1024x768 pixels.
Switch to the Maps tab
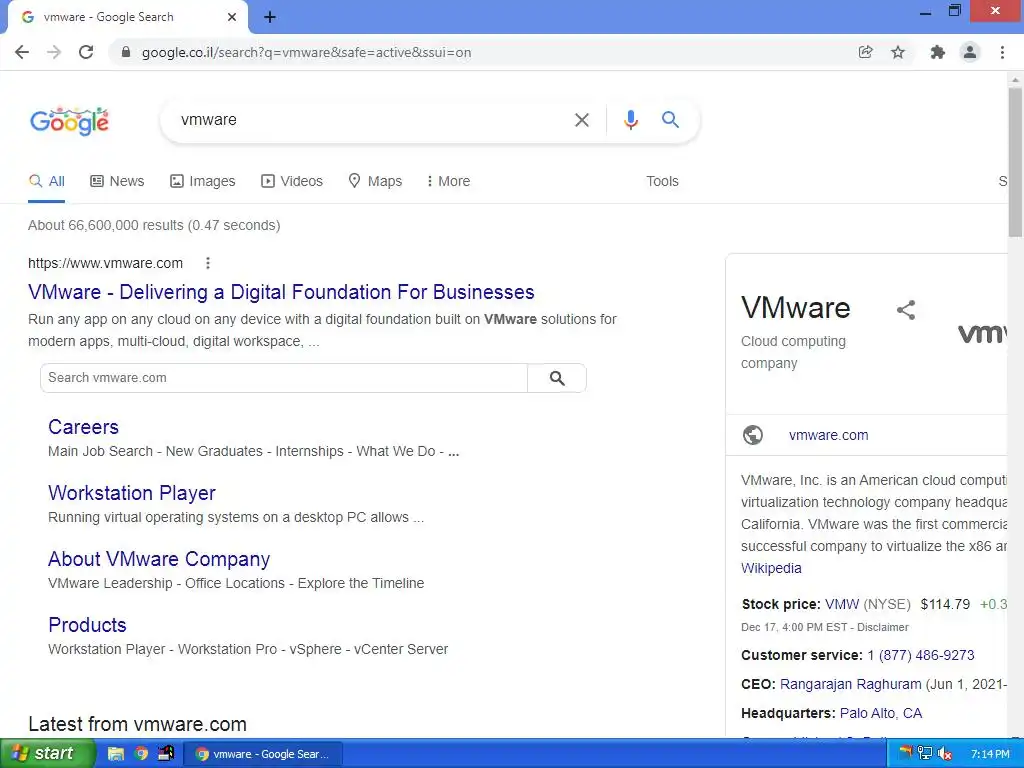(375, 182)
